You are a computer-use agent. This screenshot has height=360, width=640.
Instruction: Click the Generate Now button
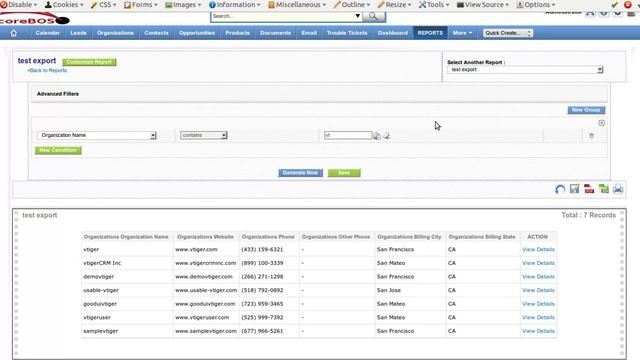(300, 173)
